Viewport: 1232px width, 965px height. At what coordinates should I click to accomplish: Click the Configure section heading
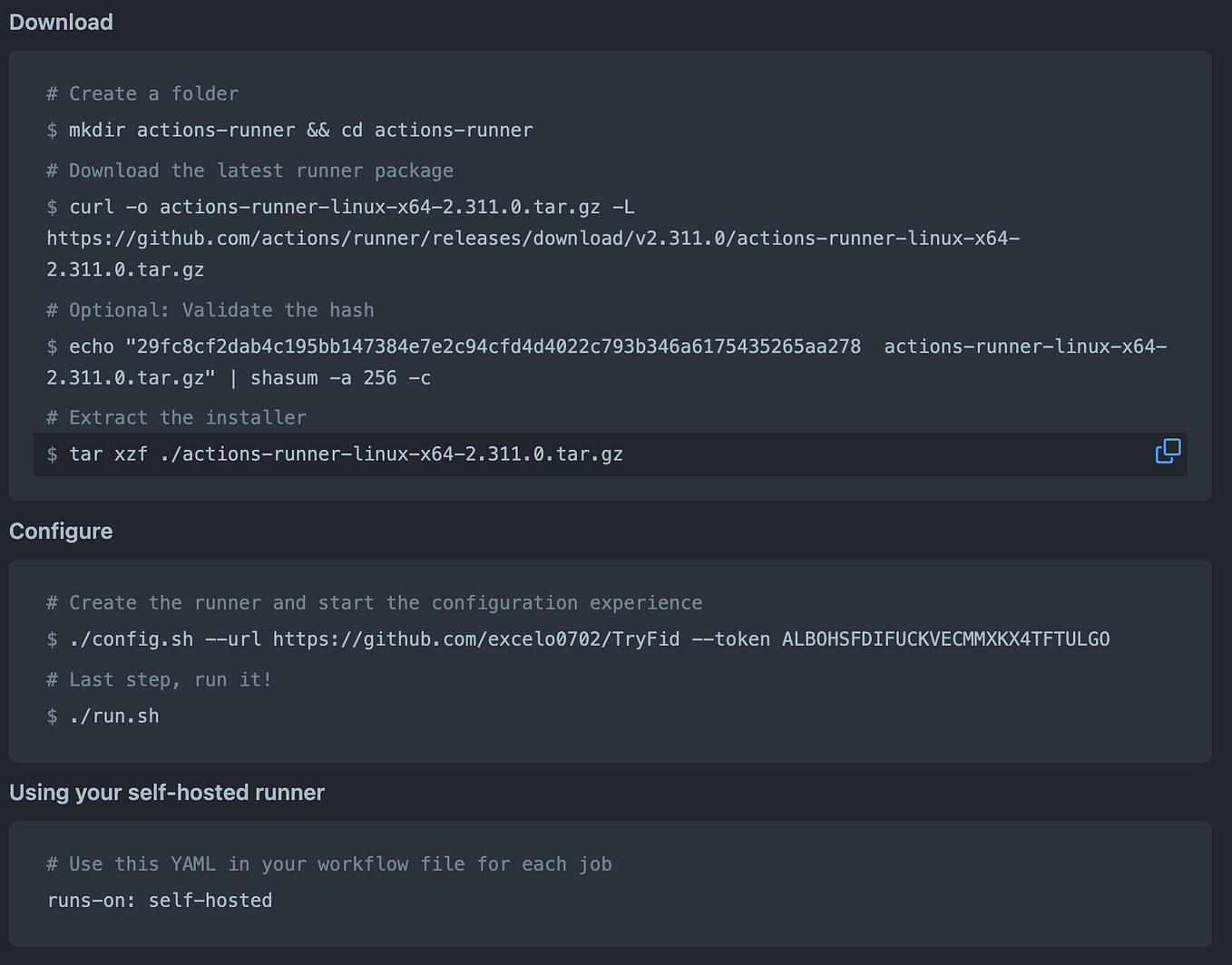click(61, 531)
